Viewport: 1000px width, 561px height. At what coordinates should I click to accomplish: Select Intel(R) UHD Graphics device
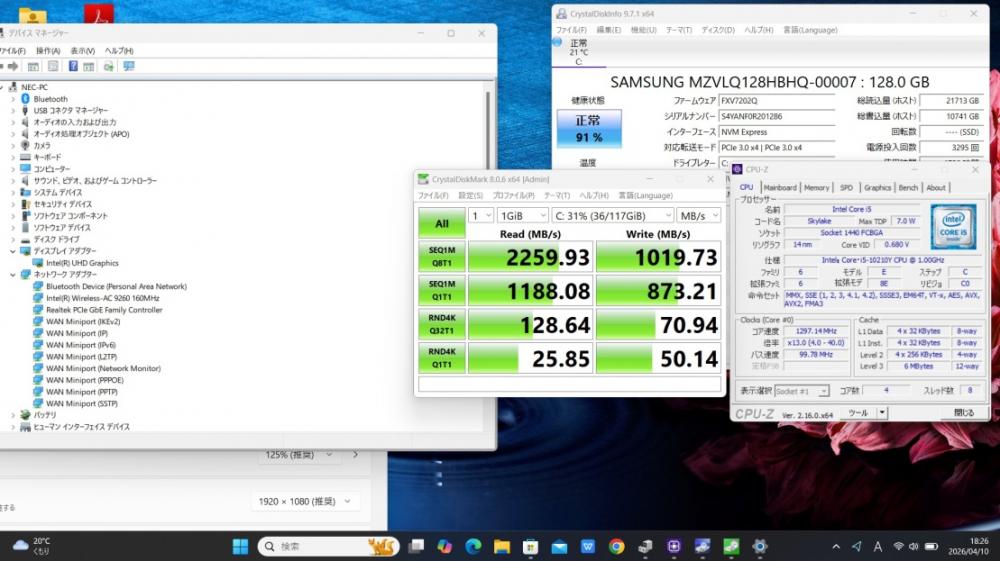pyautogui.click(x=82, y=263)
